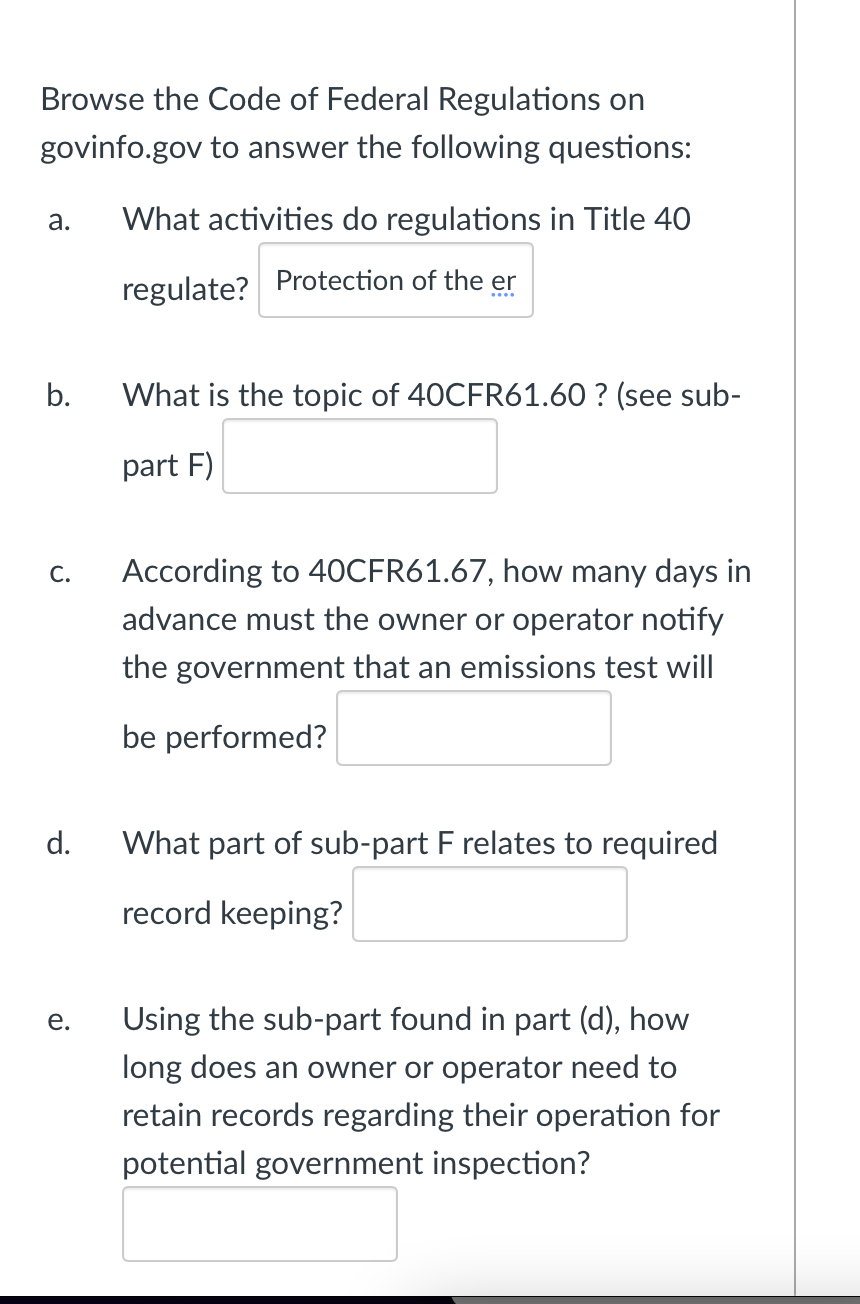
Task: Select the "Title 40" text in question a
Action: (637, 219)
